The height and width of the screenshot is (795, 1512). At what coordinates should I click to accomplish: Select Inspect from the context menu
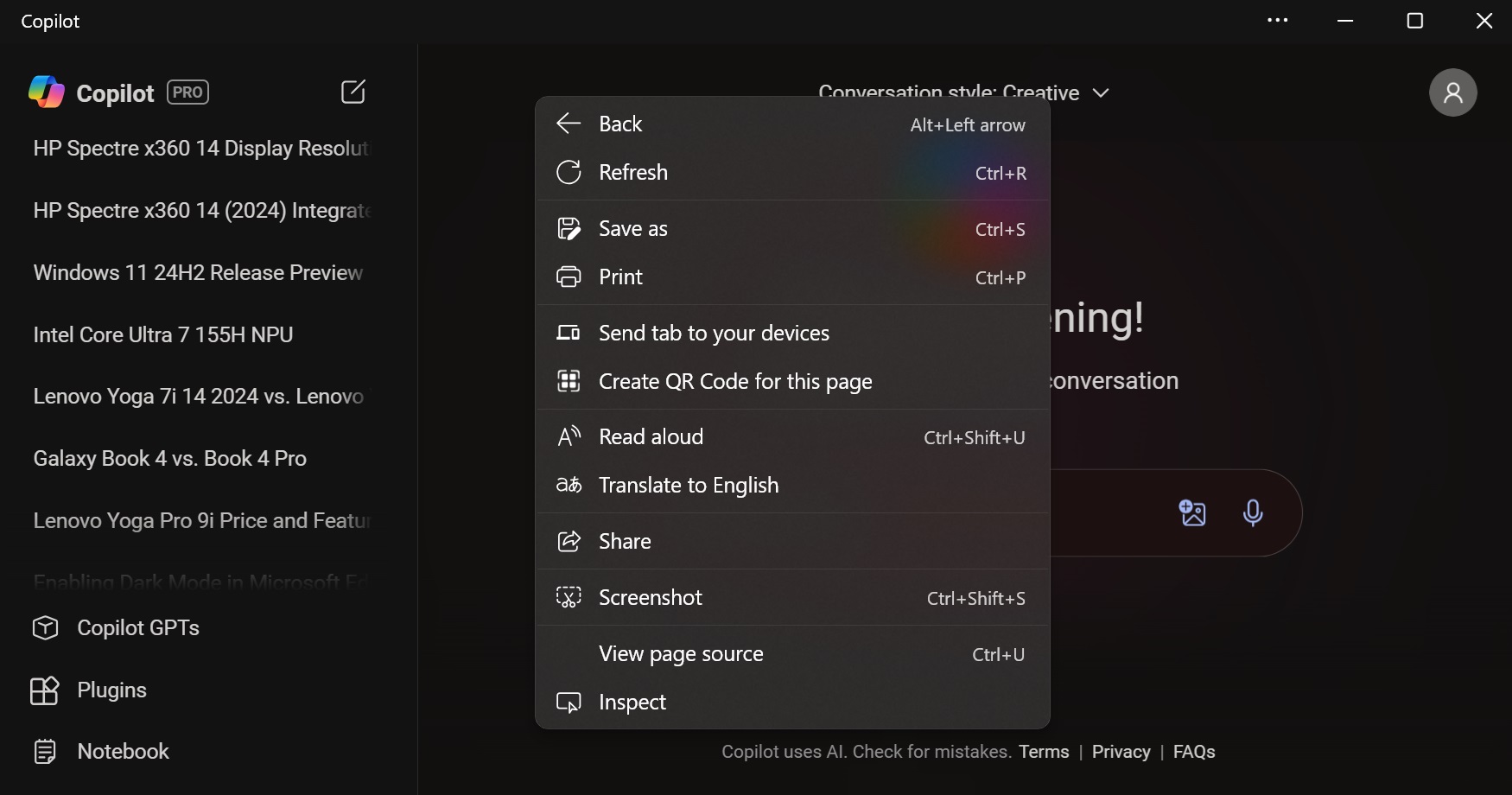point(632,702)
